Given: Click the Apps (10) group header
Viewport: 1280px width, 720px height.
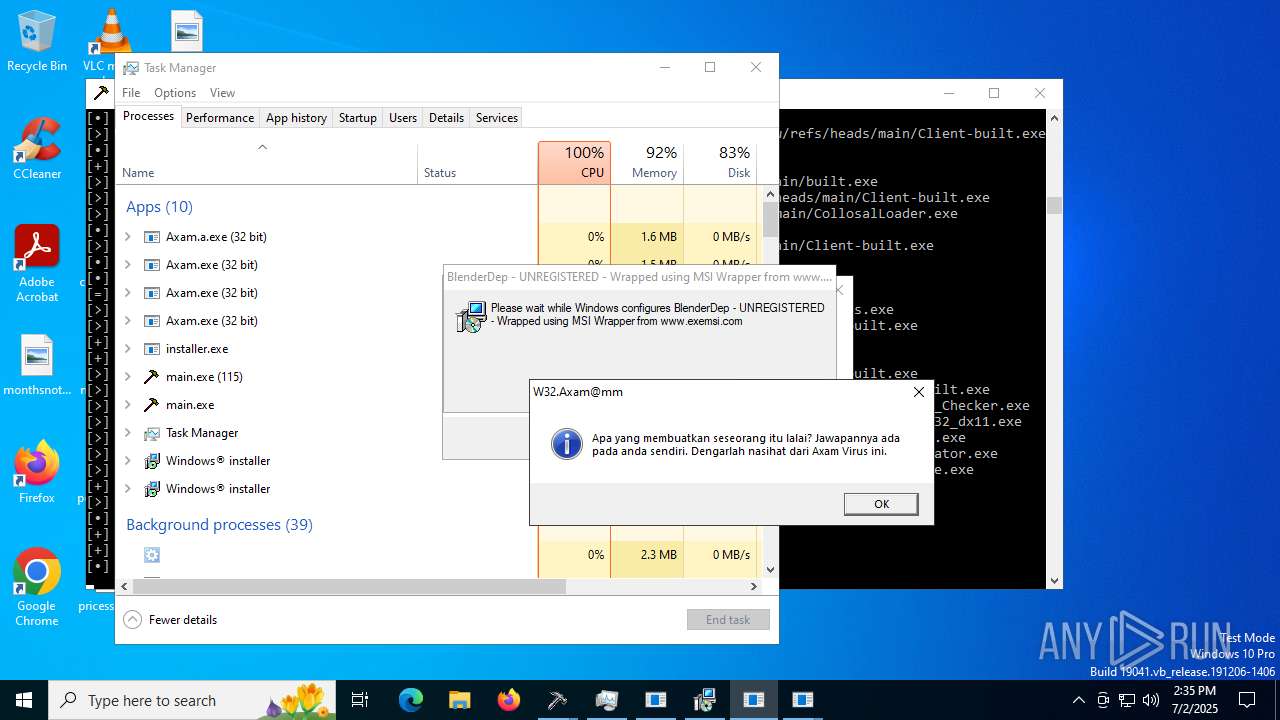Looking at the screenshot, I should (159, 207).
